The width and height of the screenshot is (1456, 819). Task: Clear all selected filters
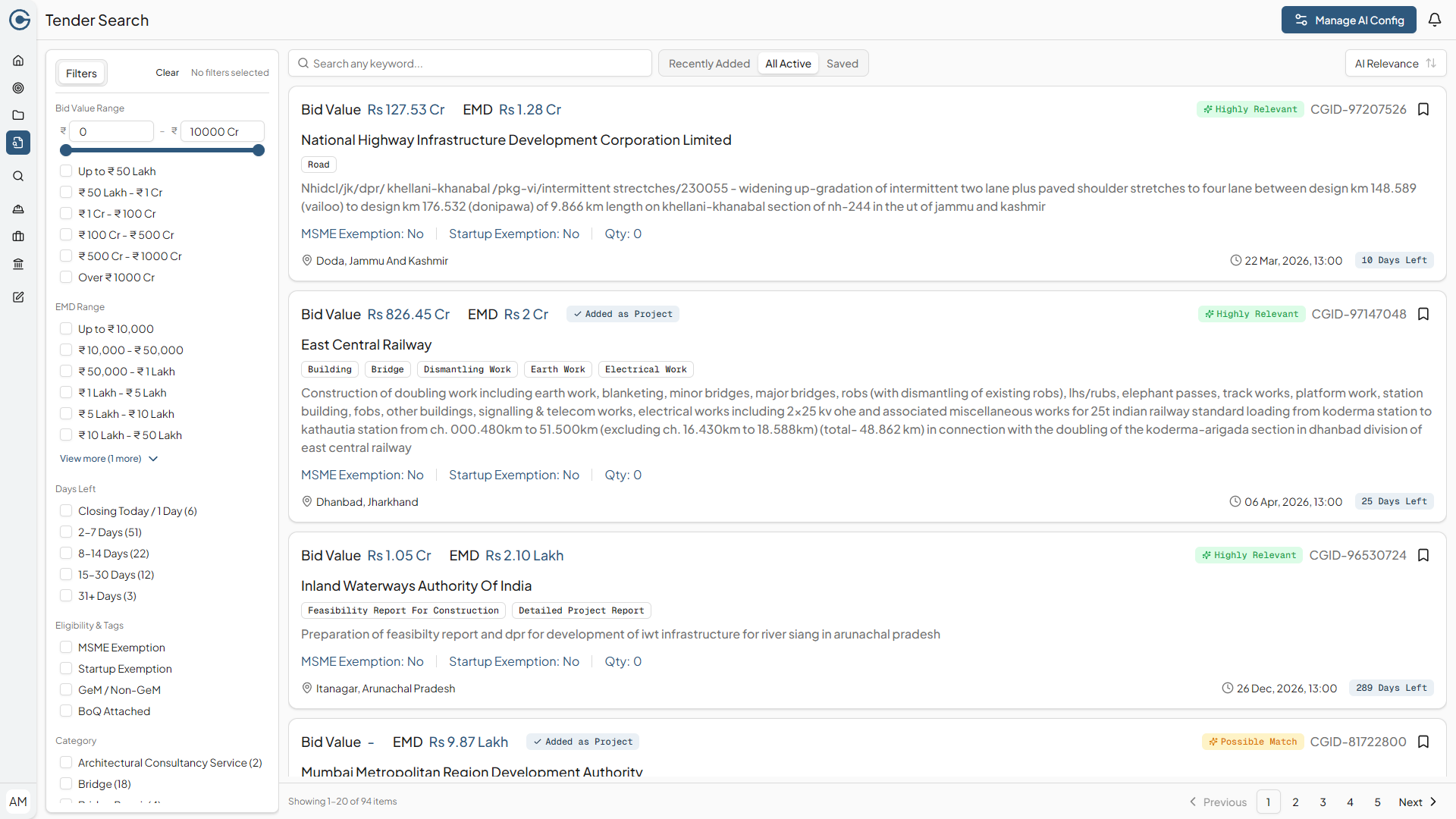168,73
